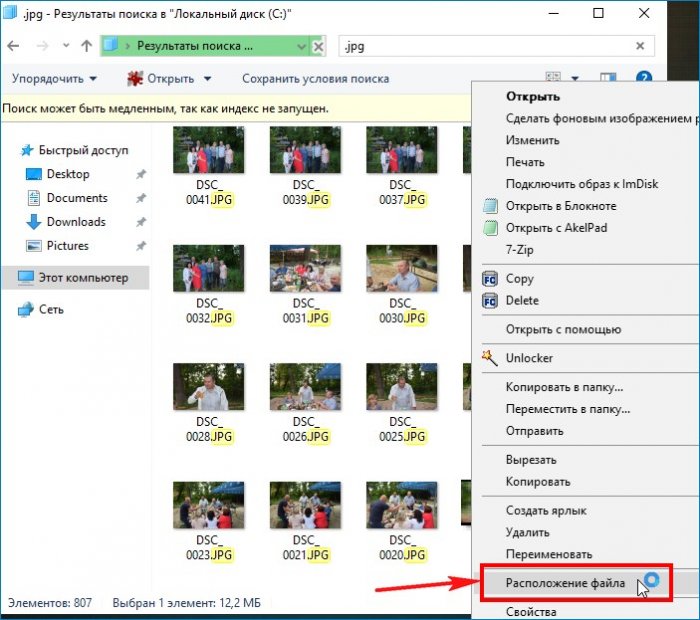Expand the Открыть dropdown arrow

click(x=208, y=79)
